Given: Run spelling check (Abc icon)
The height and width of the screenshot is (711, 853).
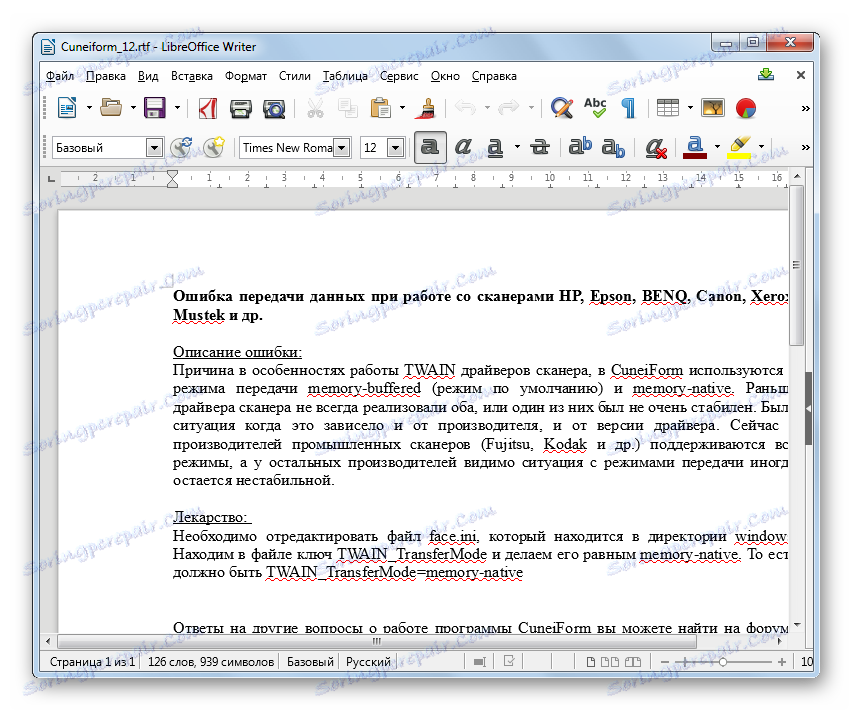Looking at the screenshot, I should coord(595,108).
